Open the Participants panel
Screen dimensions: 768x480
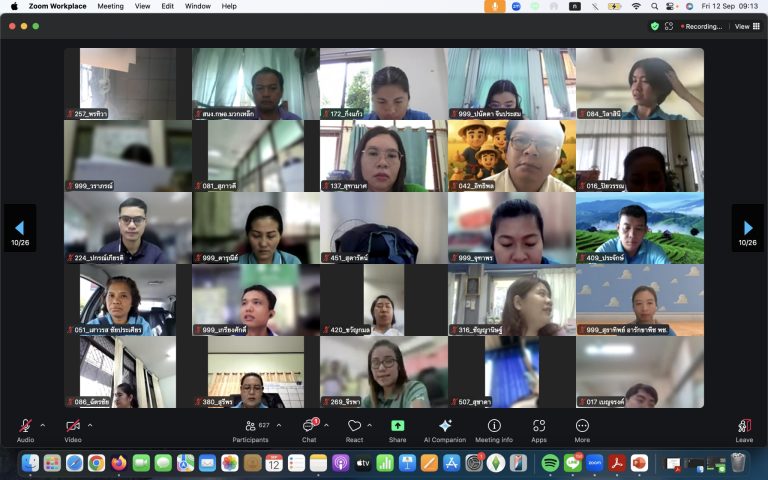(250, 427)
